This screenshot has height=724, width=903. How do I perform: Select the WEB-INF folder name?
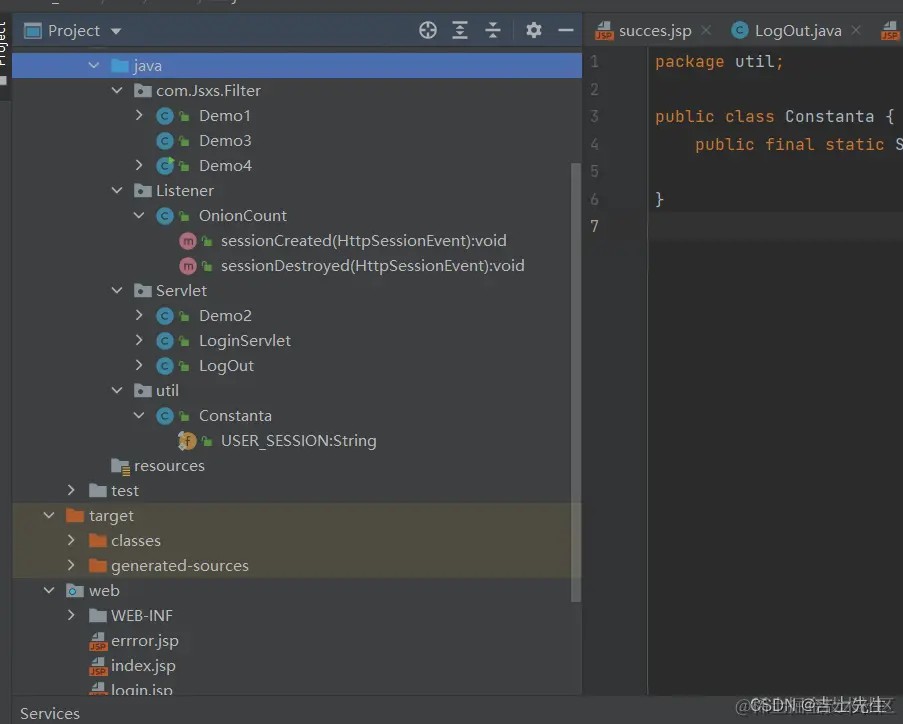pos(142,616)
